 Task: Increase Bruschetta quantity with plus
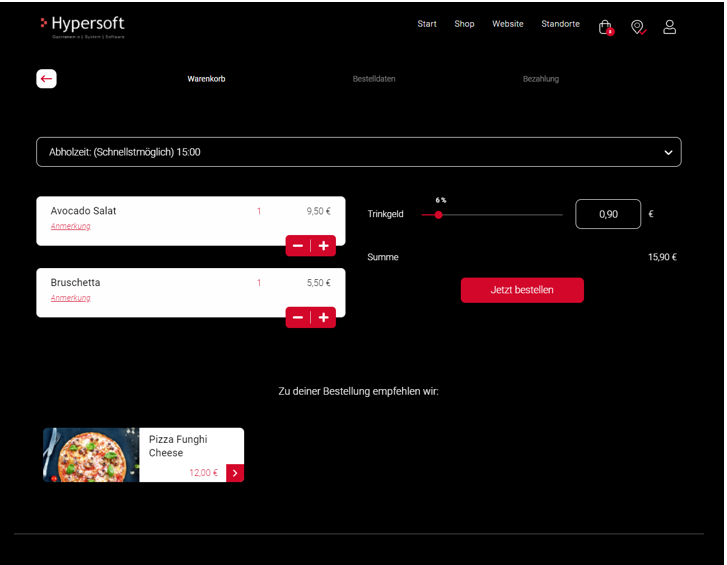point(323,318)
